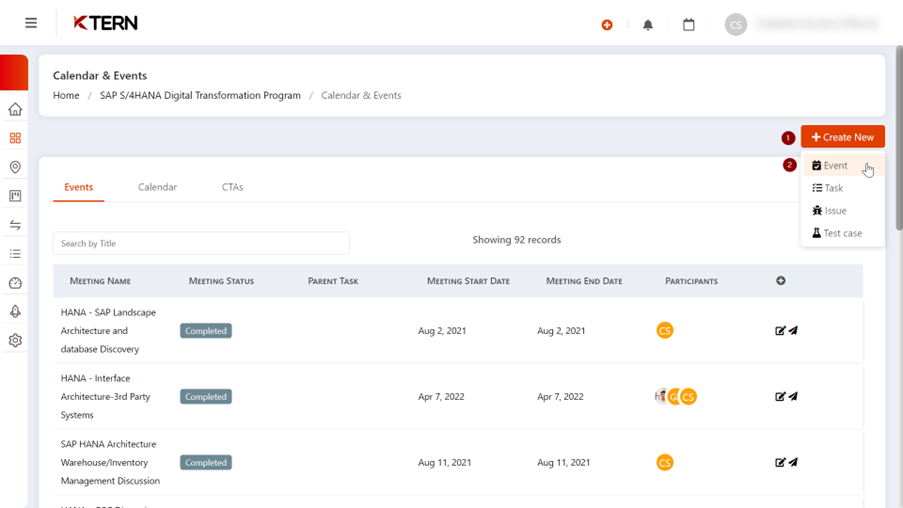Edit the SAP HANA Architecture Warehouse meeting

(x=780, y=462)
